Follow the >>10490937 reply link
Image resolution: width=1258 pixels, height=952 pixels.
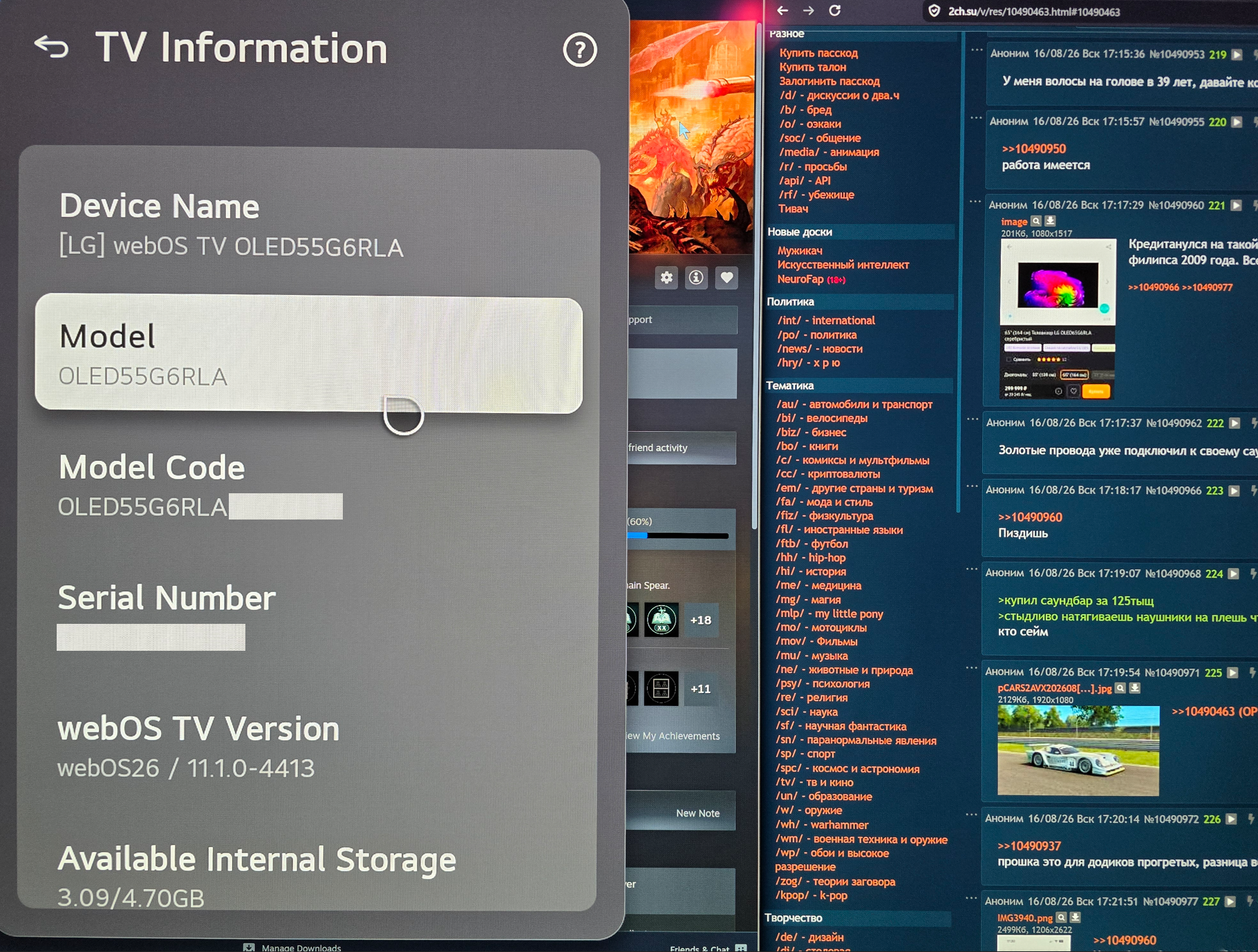pyautogui.click(x=1029, y=846)
